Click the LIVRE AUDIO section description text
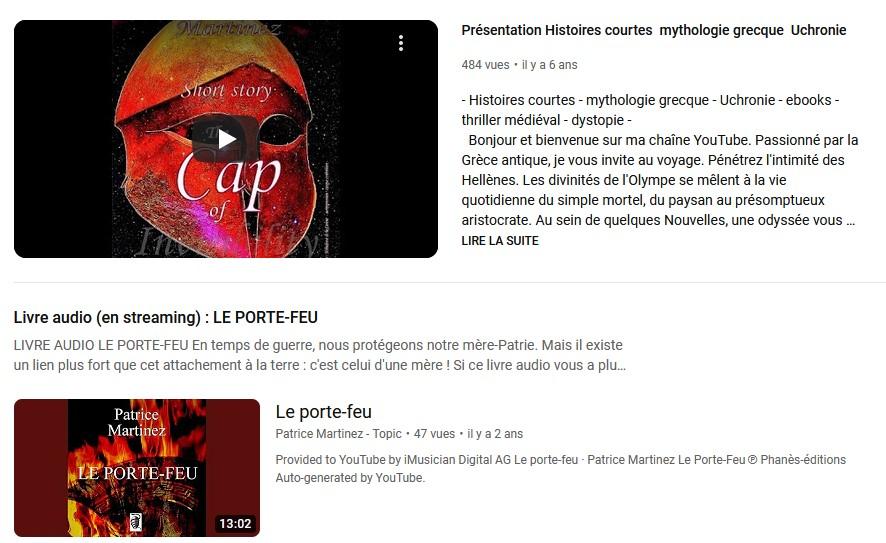The image size is (886, 543). [x=320, y=355]
